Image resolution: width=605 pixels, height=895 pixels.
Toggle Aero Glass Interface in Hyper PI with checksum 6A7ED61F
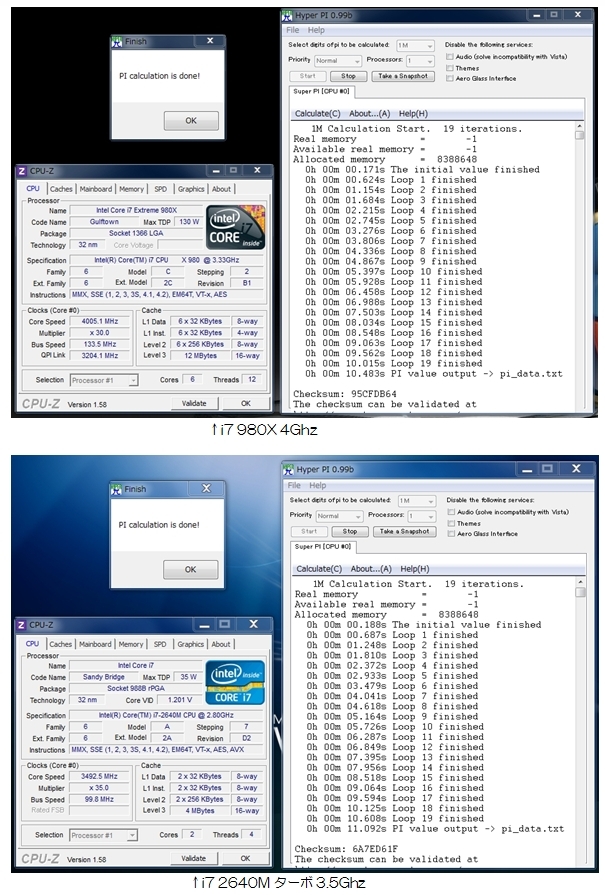pos(451,534)
